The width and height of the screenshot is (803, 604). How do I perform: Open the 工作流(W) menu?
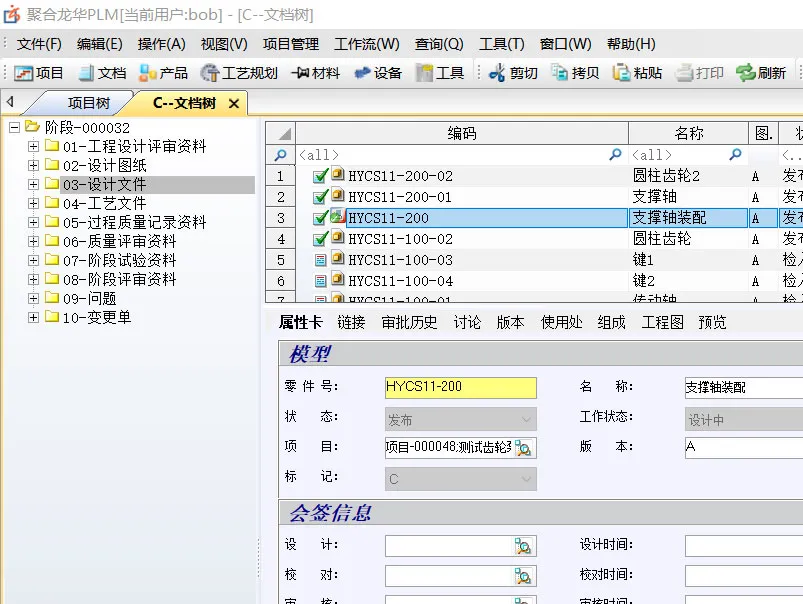pyautogui.click(x=366, y=44)
